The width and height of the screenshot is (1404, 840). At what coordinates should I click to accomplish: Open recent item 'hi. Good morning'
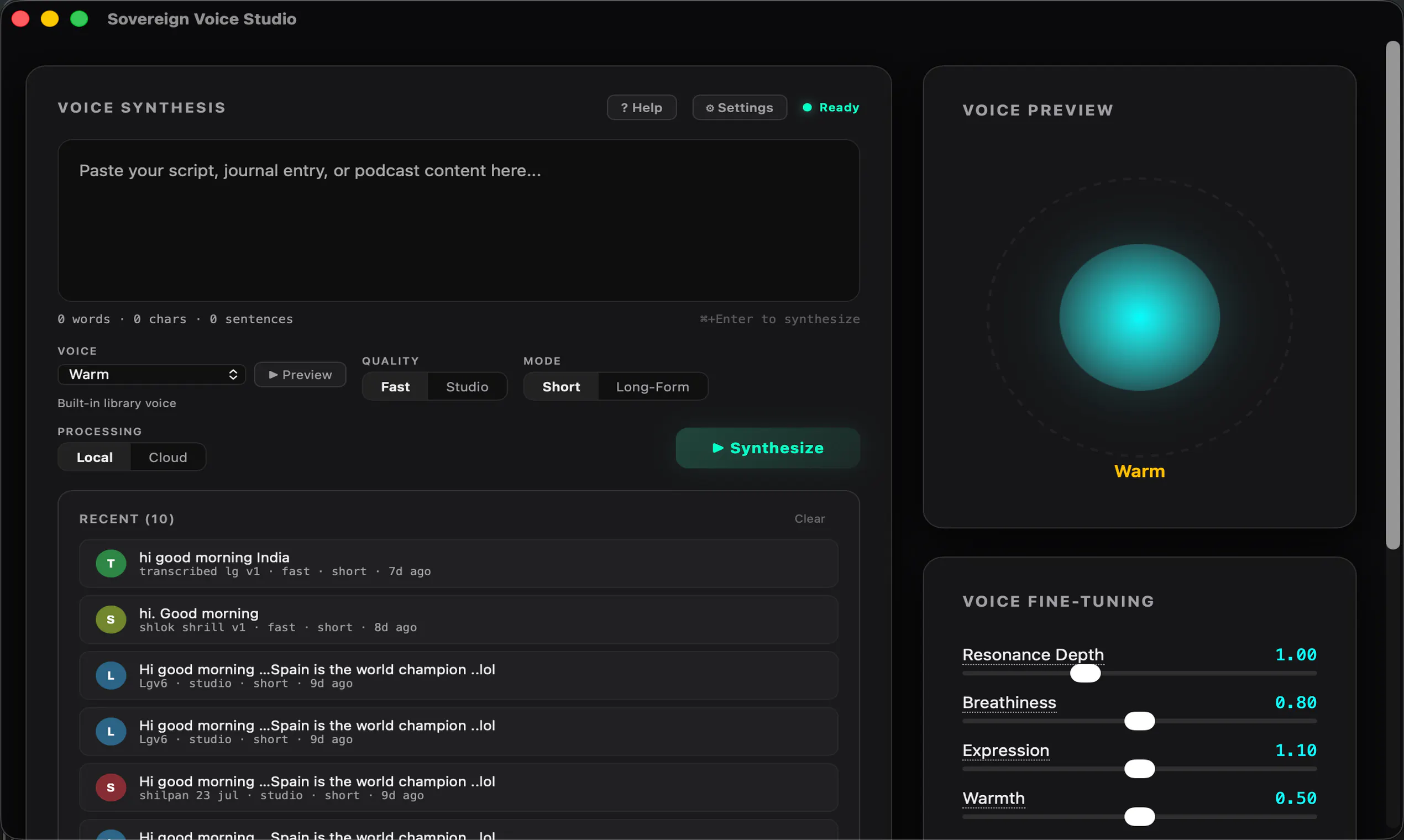459,620
